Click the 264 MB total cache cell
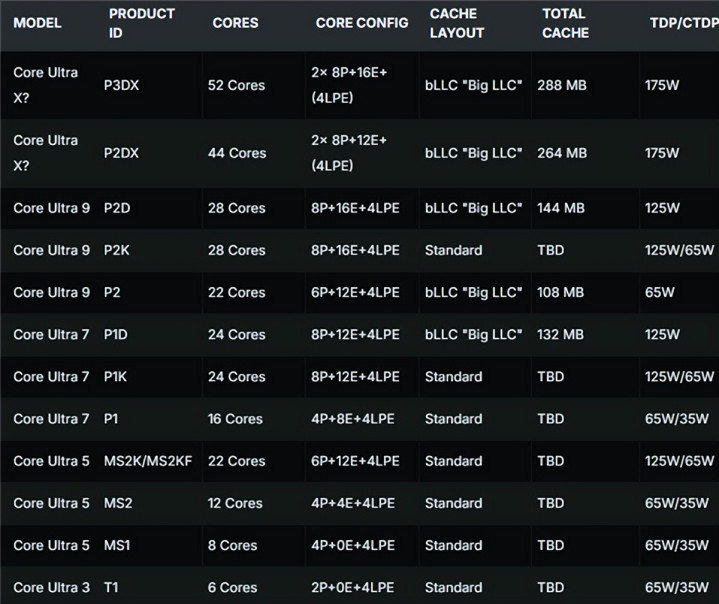Viewport: 719px width, 604px height. click(x=562, y=153)
